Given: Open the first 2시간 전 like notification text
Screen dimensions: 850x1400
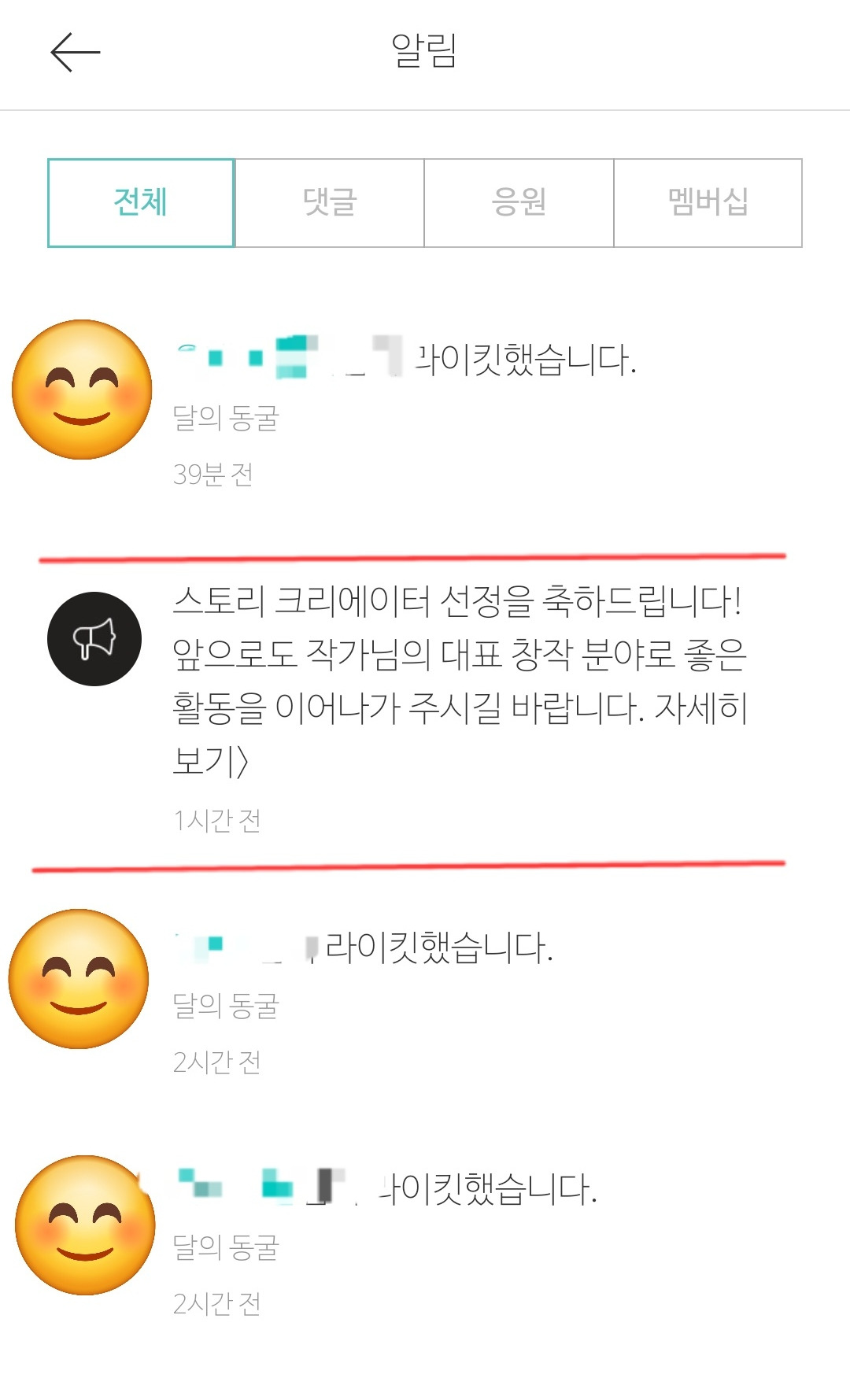Looking at the screenshot, I should click(x=364, y=947).
